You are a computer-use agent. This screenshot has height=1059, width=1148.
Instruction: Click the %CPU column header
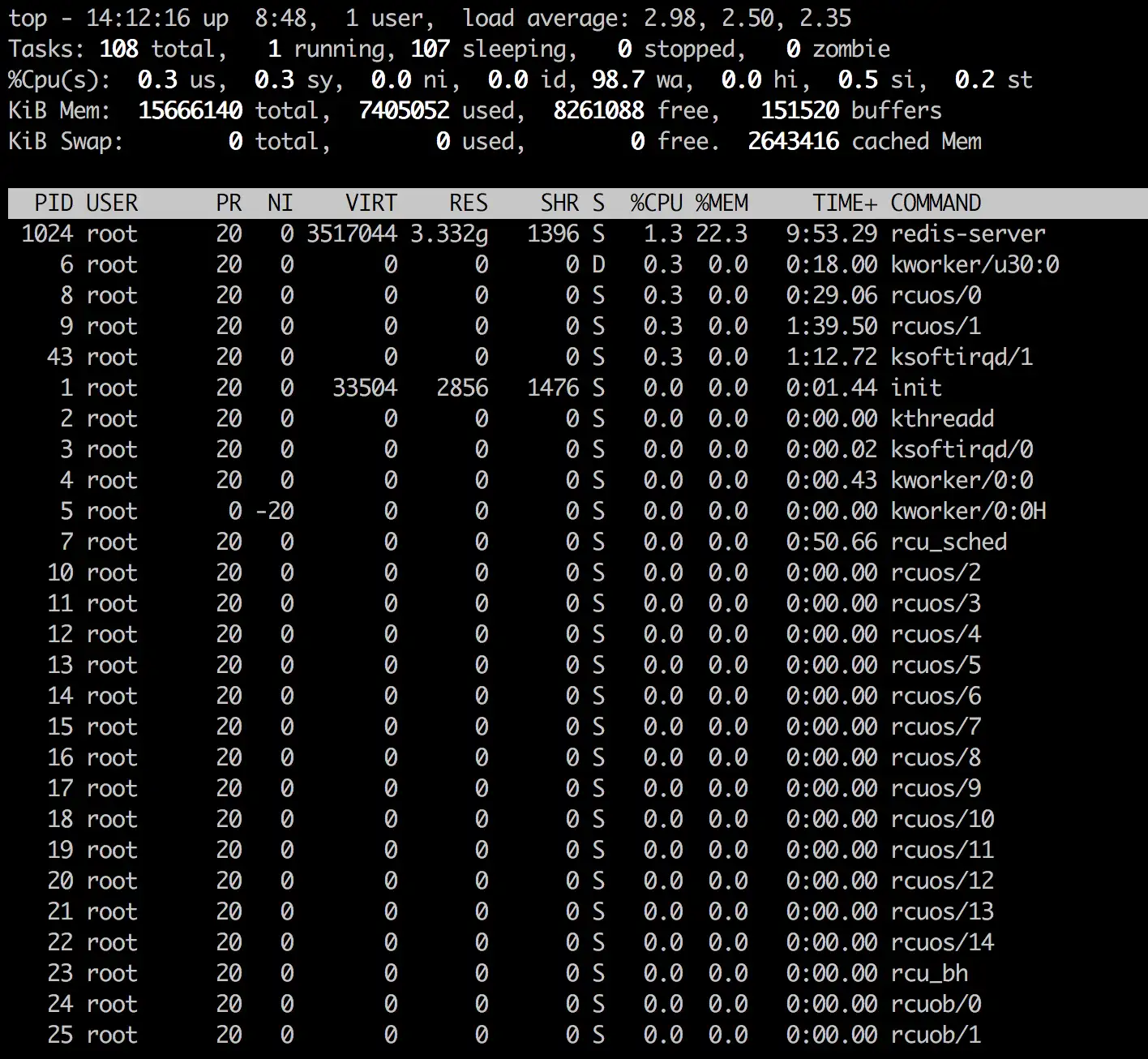click(657, 203)
